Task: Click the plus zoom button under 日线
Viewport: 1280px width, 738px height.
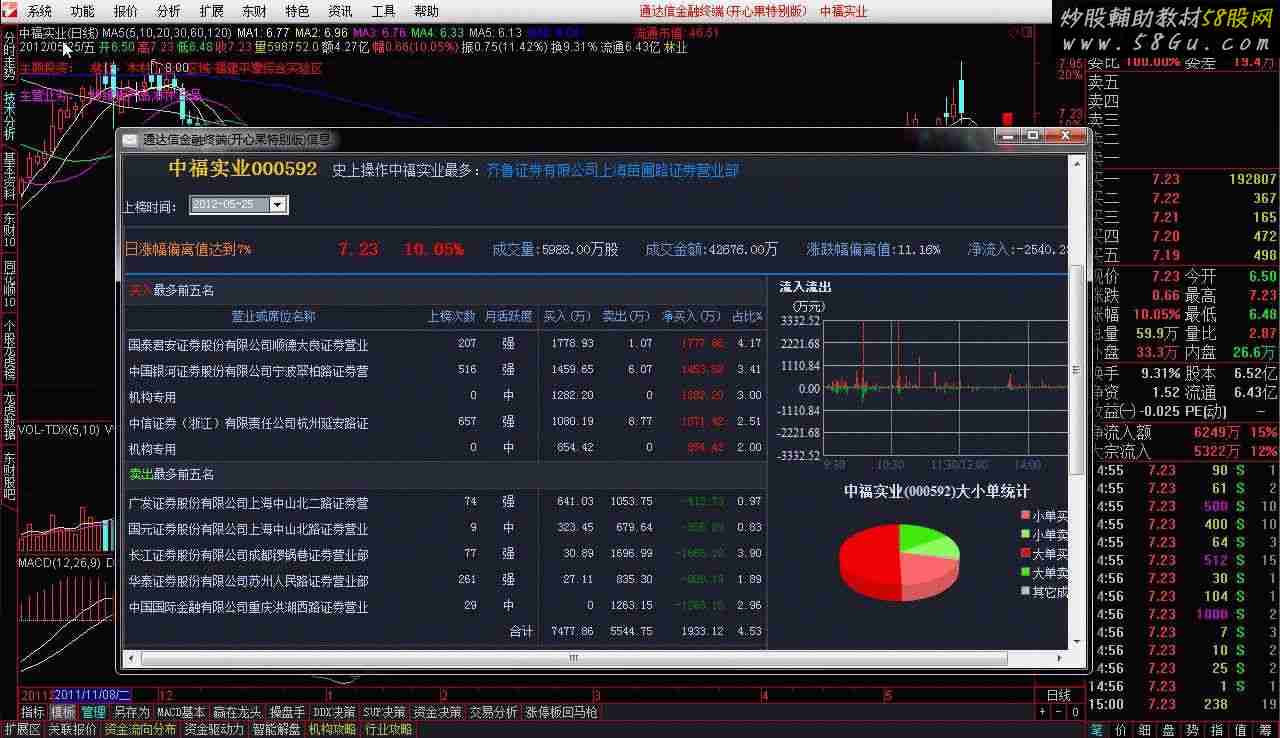Action: click(x=1043, y=712)
